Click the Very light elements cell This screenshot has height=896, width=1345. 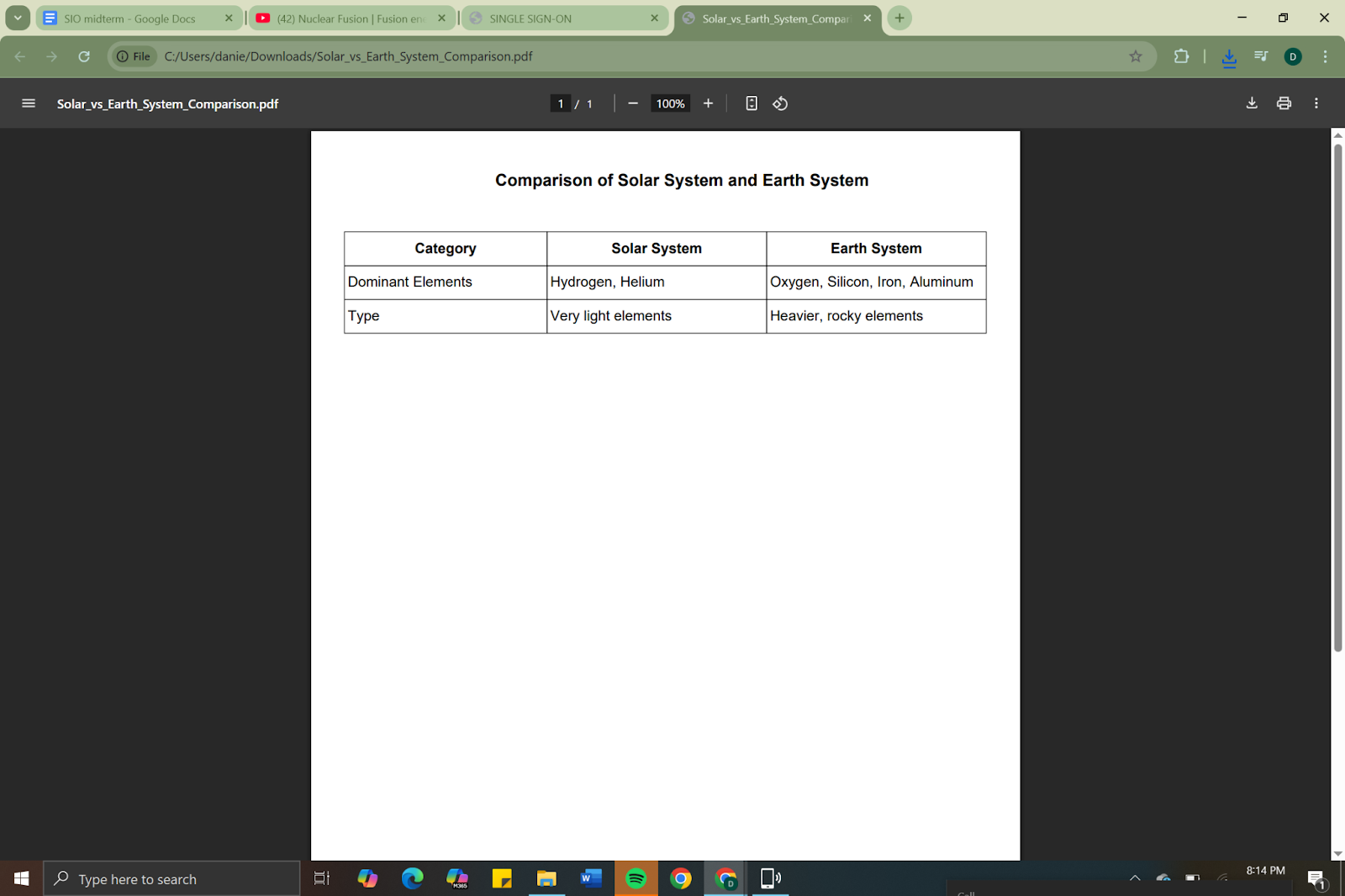(657, 316)
